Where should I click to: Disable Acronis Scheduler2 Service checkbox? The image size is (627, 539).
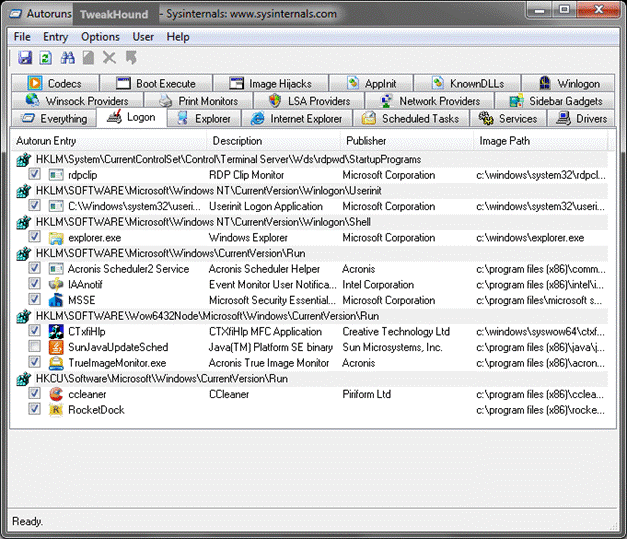[34, 268]
